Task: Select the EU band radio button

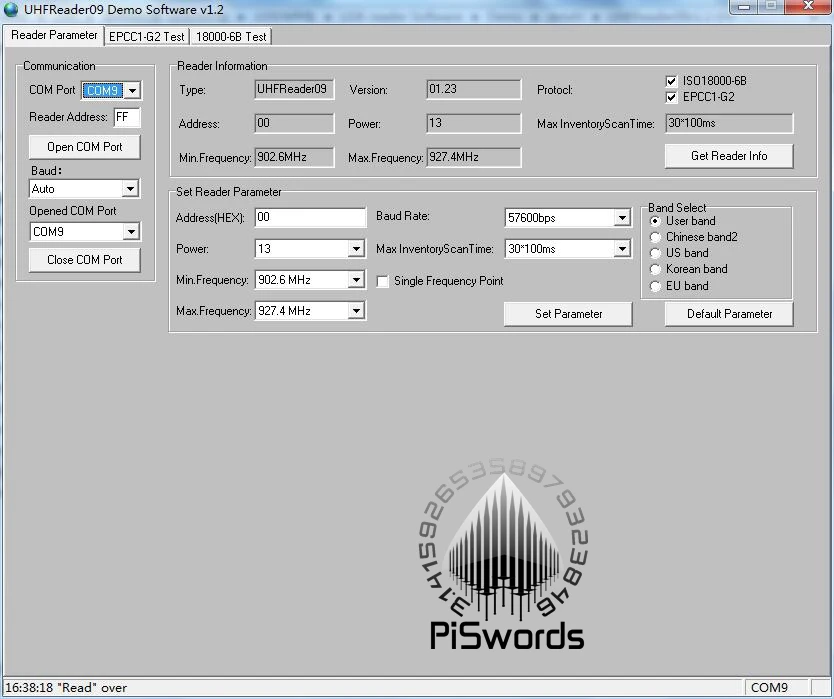Action: [x=655, y=286]
